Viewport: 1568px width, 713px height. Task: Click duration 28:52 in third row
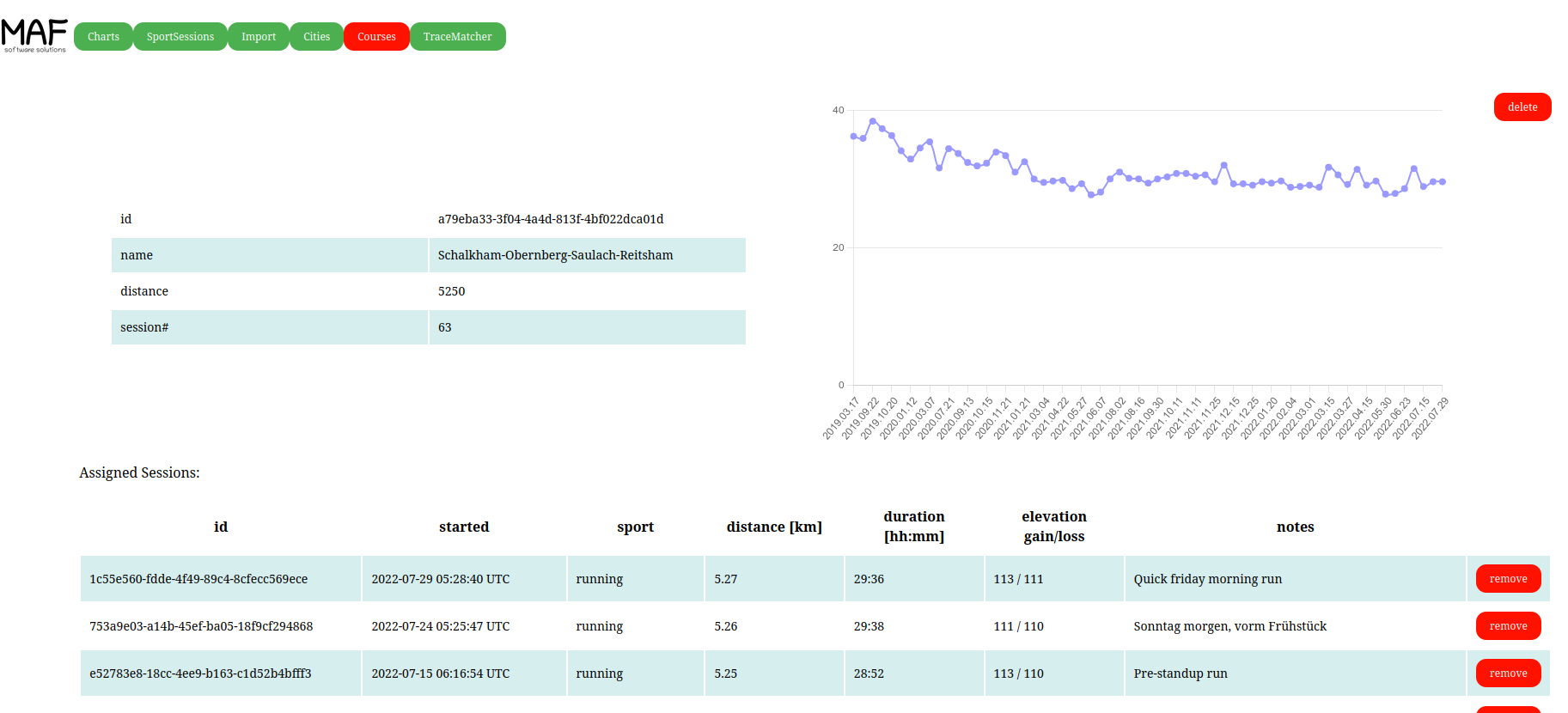click(x=869, y=673)
